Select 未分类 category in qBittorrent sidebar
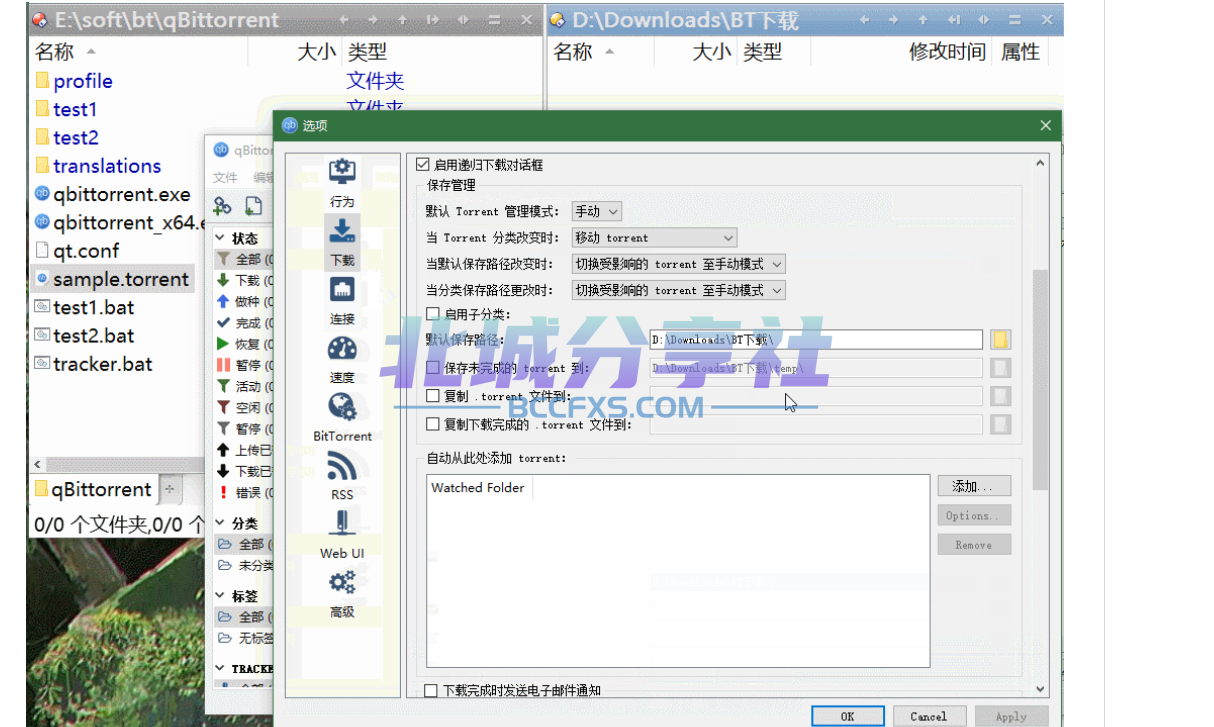This screenshot has width=1214, height=727. (x=245, y=565)
